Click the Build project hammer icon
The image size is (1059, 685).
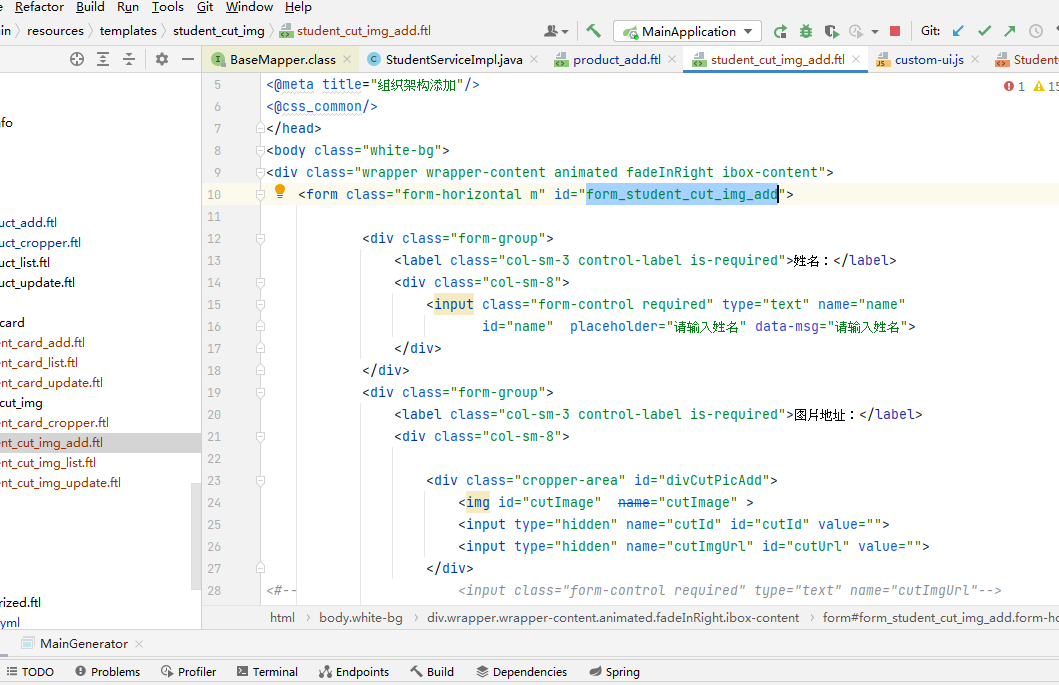(594, 31)
